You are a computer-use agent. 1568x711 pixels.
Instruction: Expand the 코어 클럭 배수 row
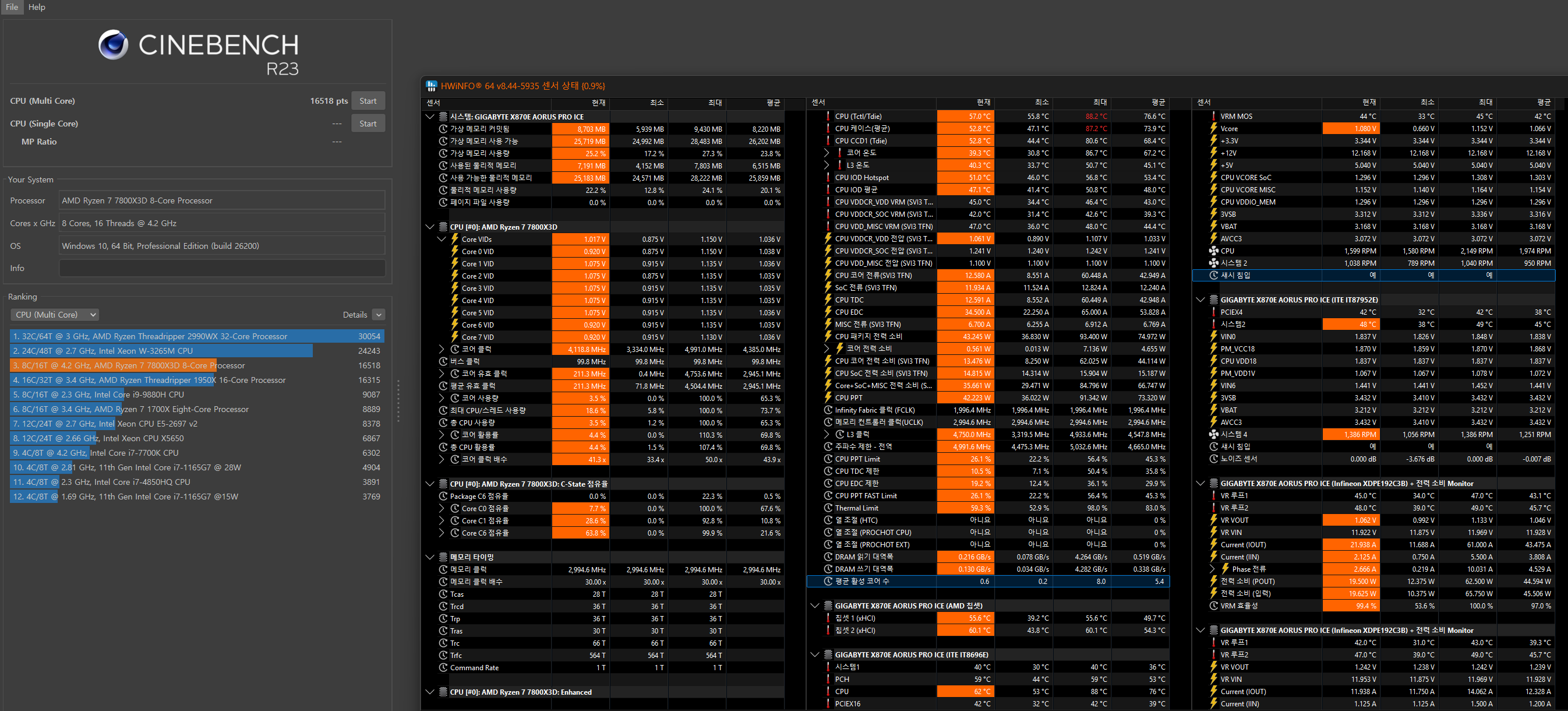pos(442,459)
